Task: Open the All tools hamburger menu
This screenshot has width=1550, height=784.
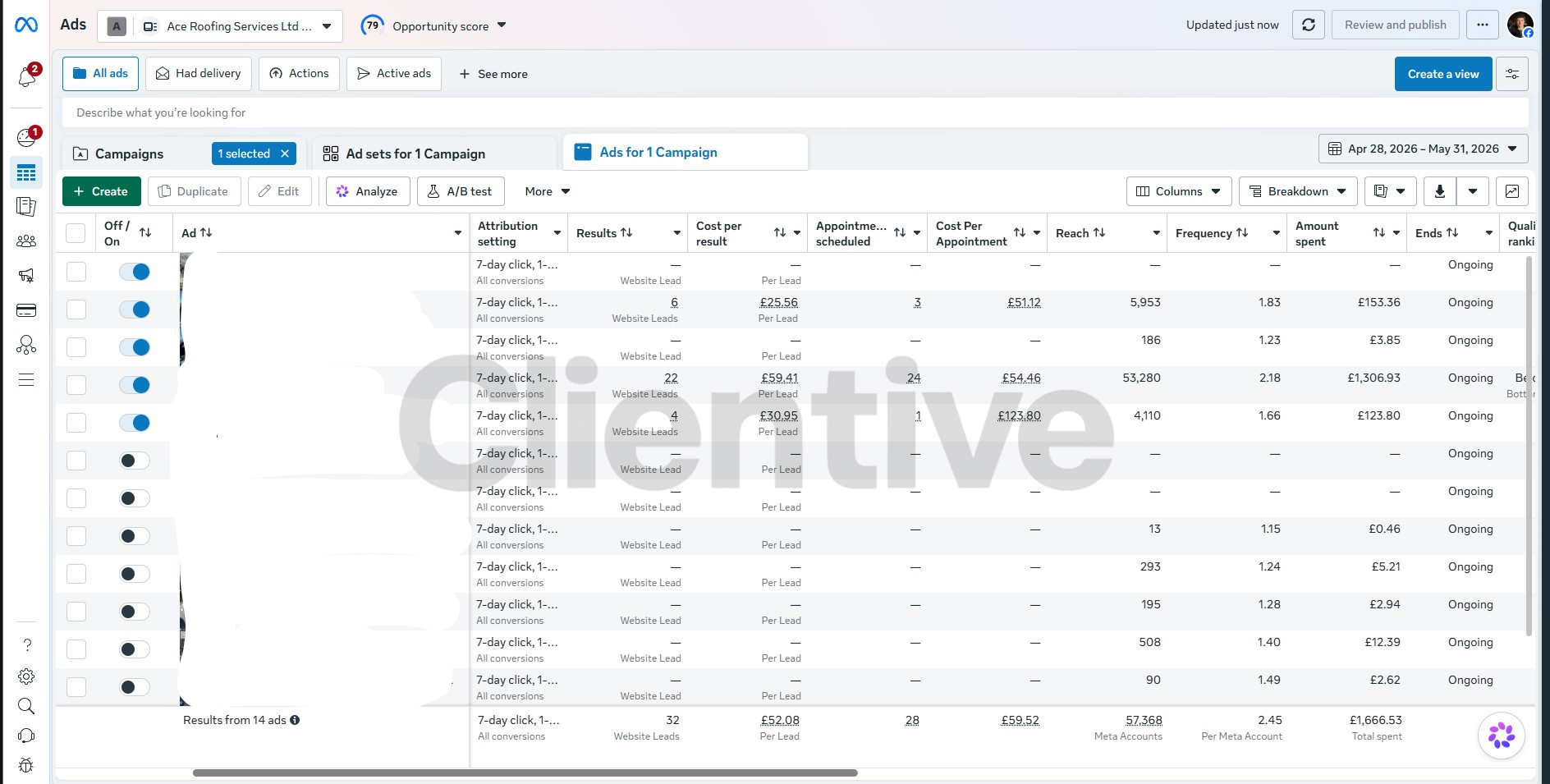Action: coord(26,379)
